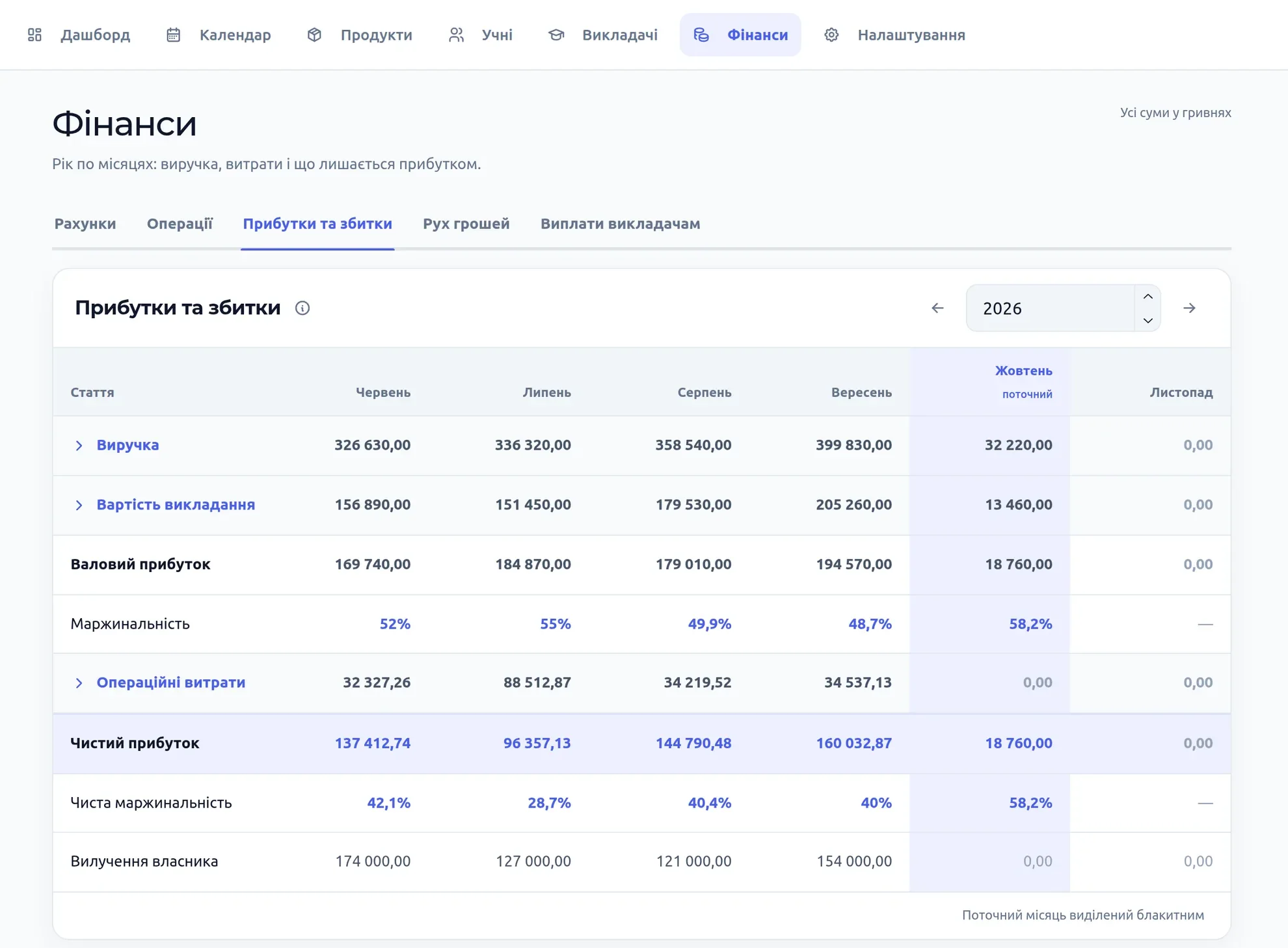Click the Finance coins icon

[701, 34]
